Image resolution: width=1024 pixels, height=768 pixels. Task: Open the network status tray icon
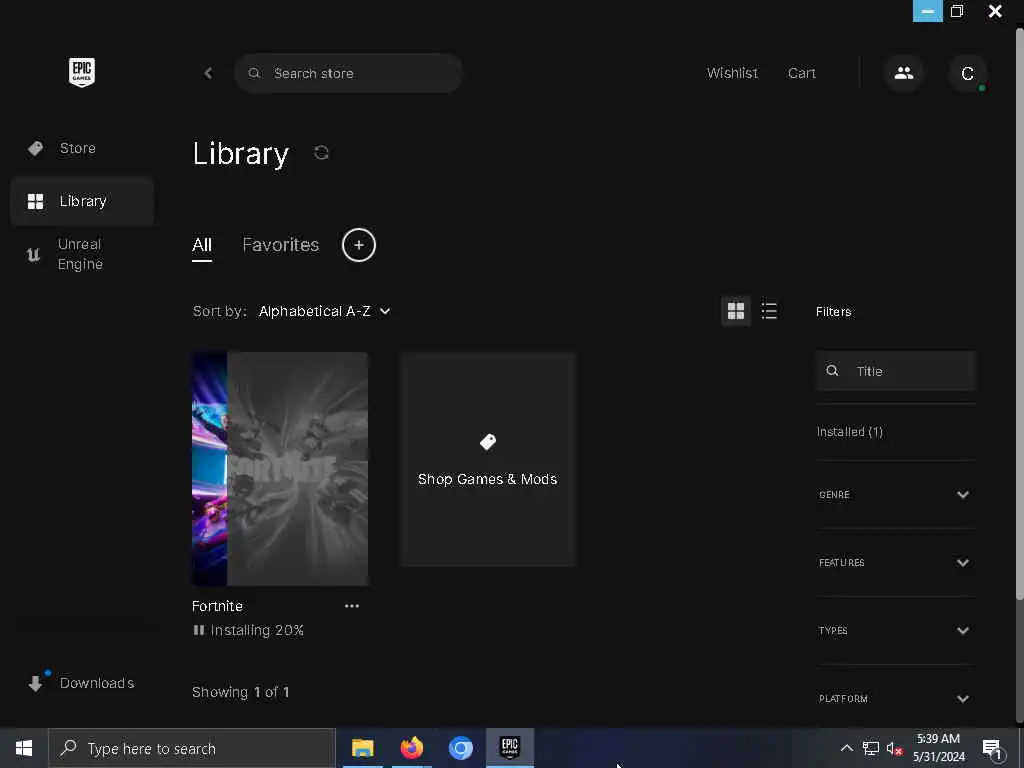click(x=871, y=748)
